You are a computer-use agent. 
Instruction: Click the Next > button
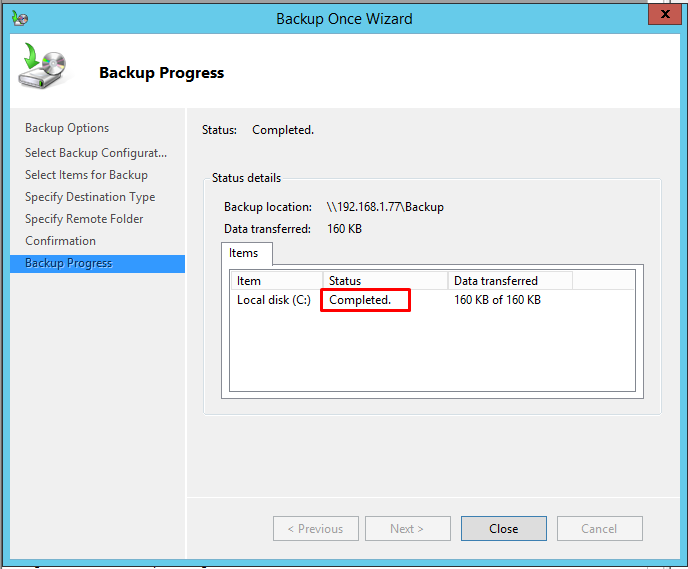[x=408, y=529]
